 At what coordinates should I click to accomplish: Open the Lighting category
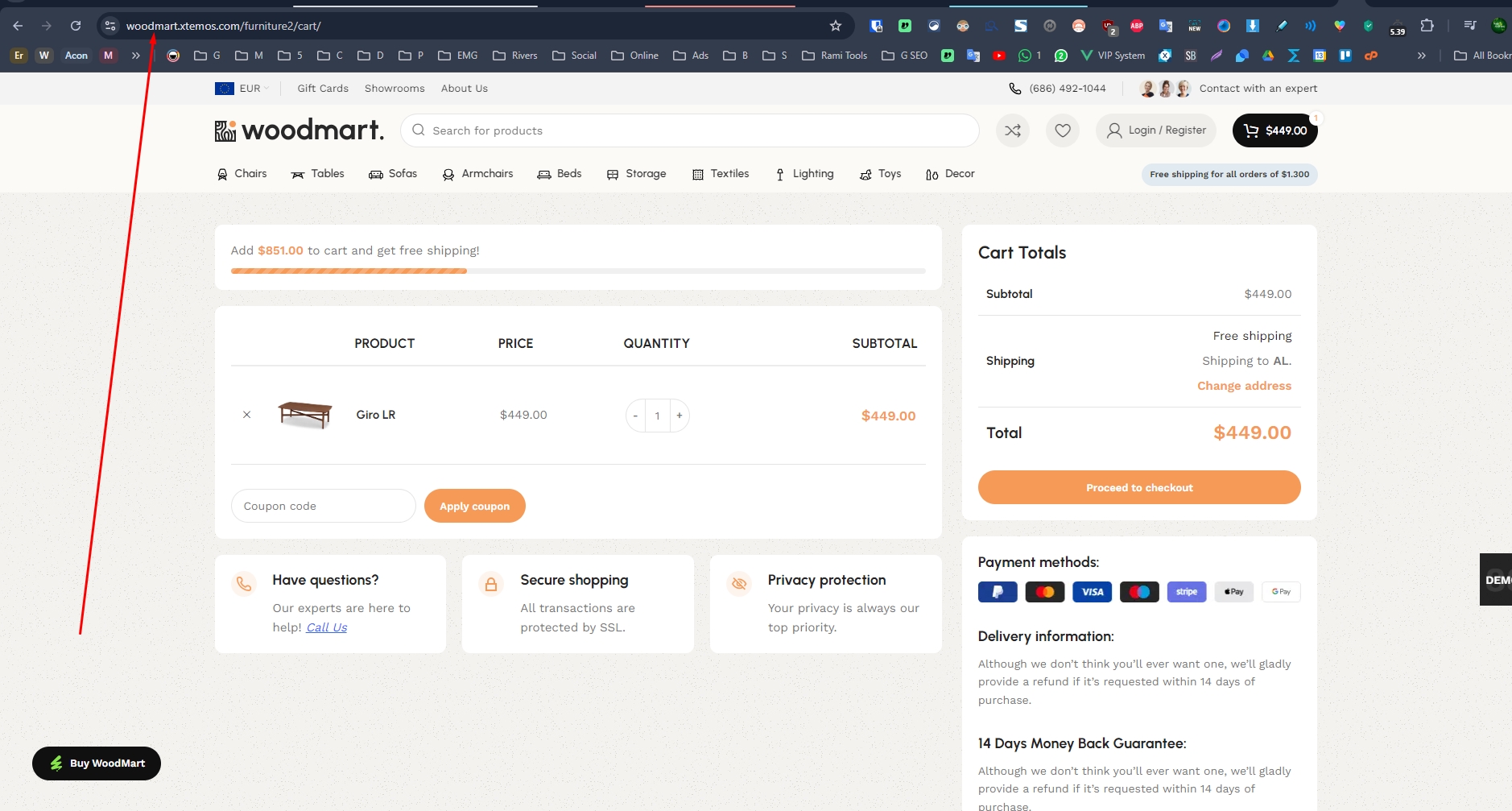[804, 174]
